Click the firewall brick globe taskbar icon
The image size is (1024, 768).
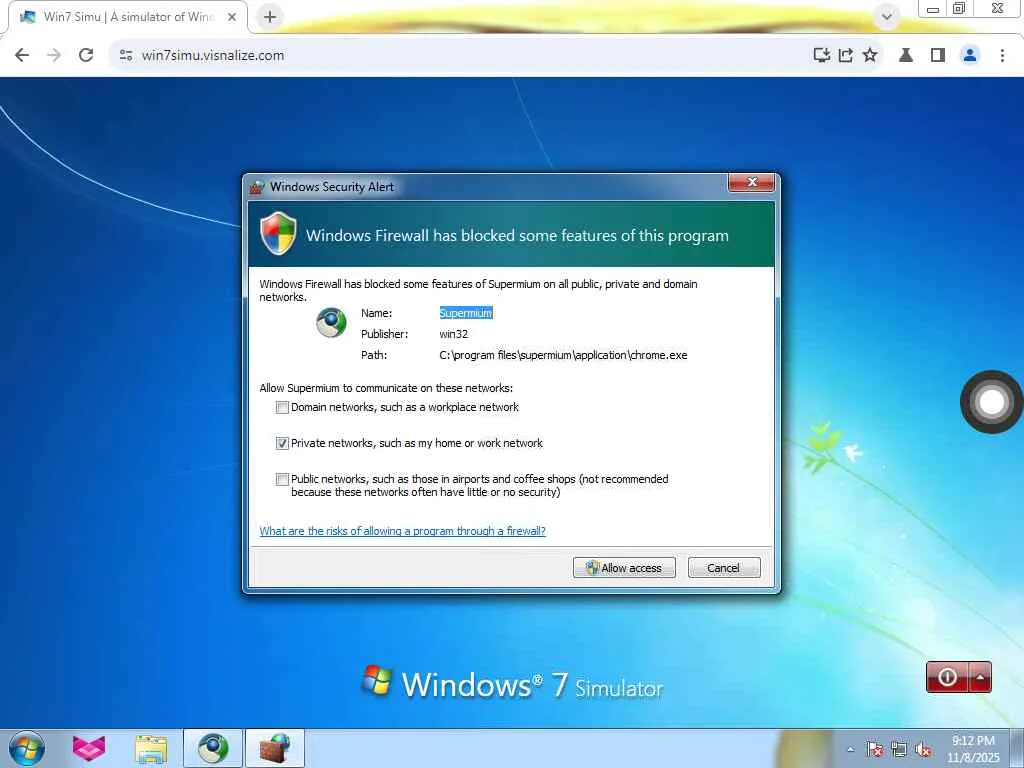tap(275, 748)
